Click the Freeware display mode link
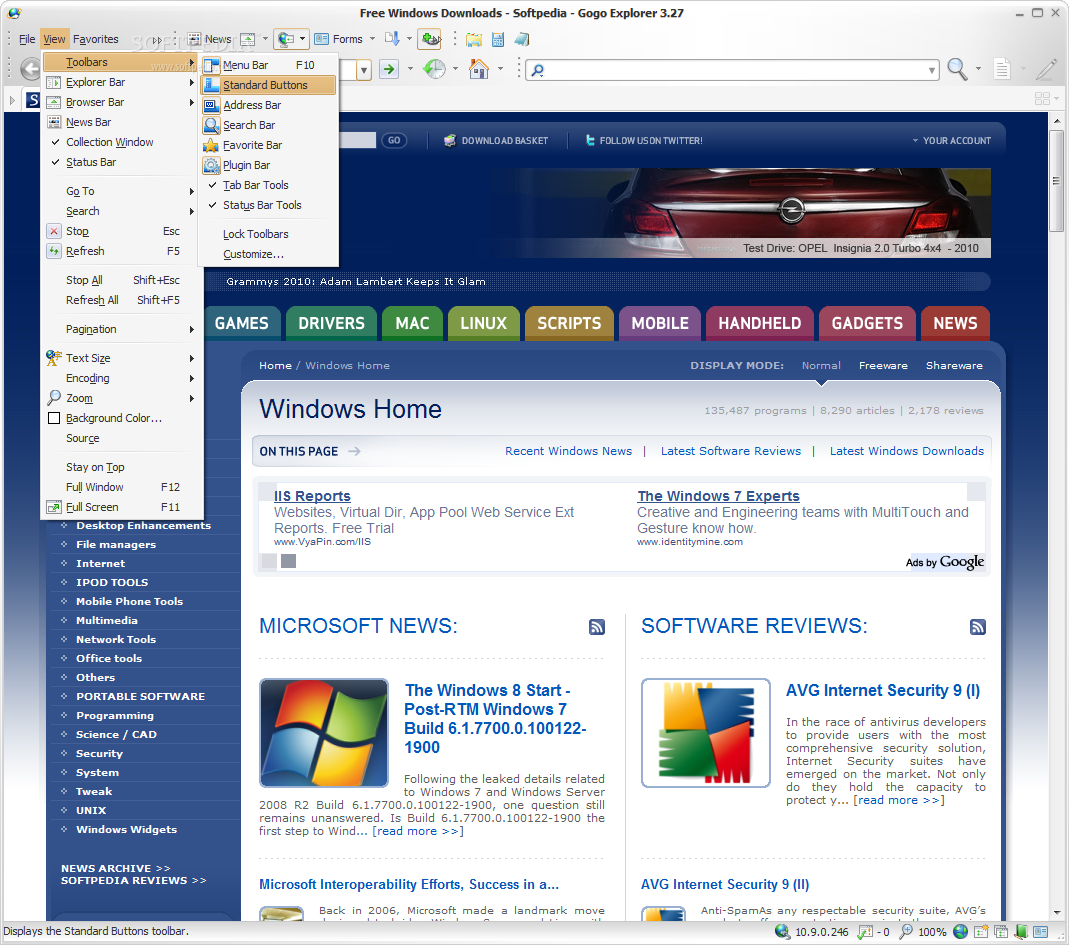Screen dimensions: 1069x945 (883, 365)
